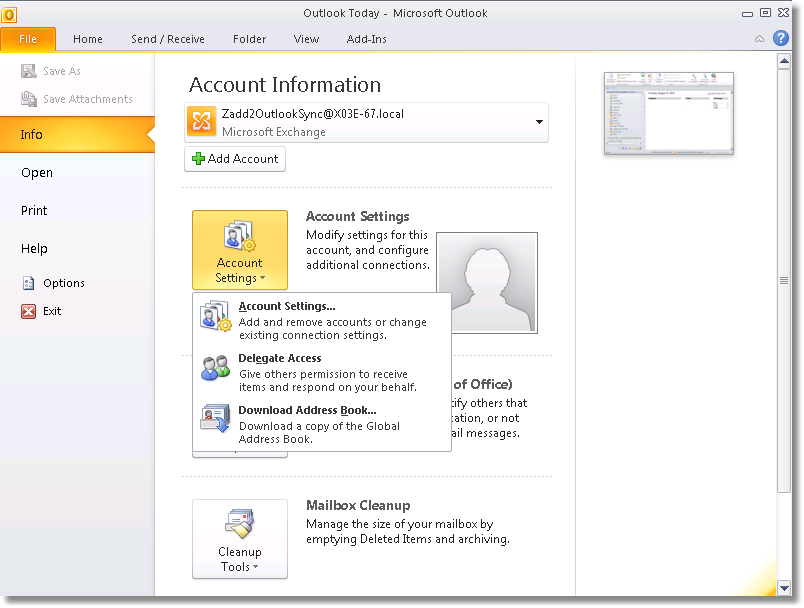Select Print in the backstage menu
This screenshot has width=804, height=608.
tap(35, 211)
